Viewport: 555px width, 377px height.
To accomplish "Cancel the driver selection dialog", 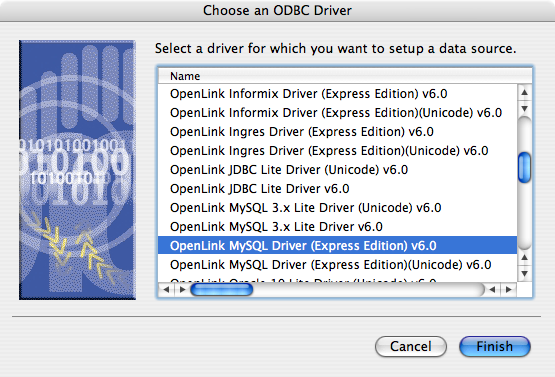I will click(x=411, y=346).
